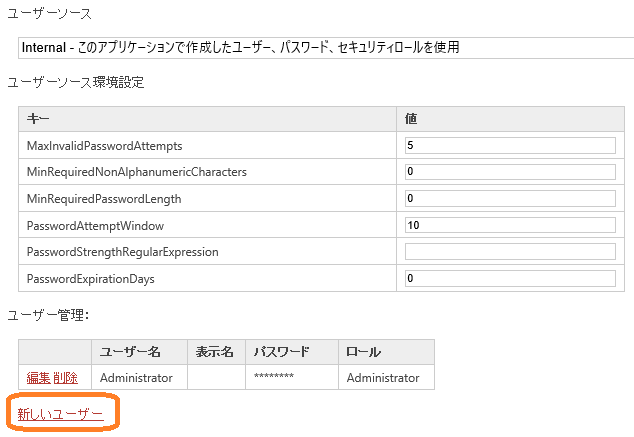Click the MinRequiredNonAlphanumericCharacters key label
Viewport: 634px width, 437px height.
[x=137, y=172]
